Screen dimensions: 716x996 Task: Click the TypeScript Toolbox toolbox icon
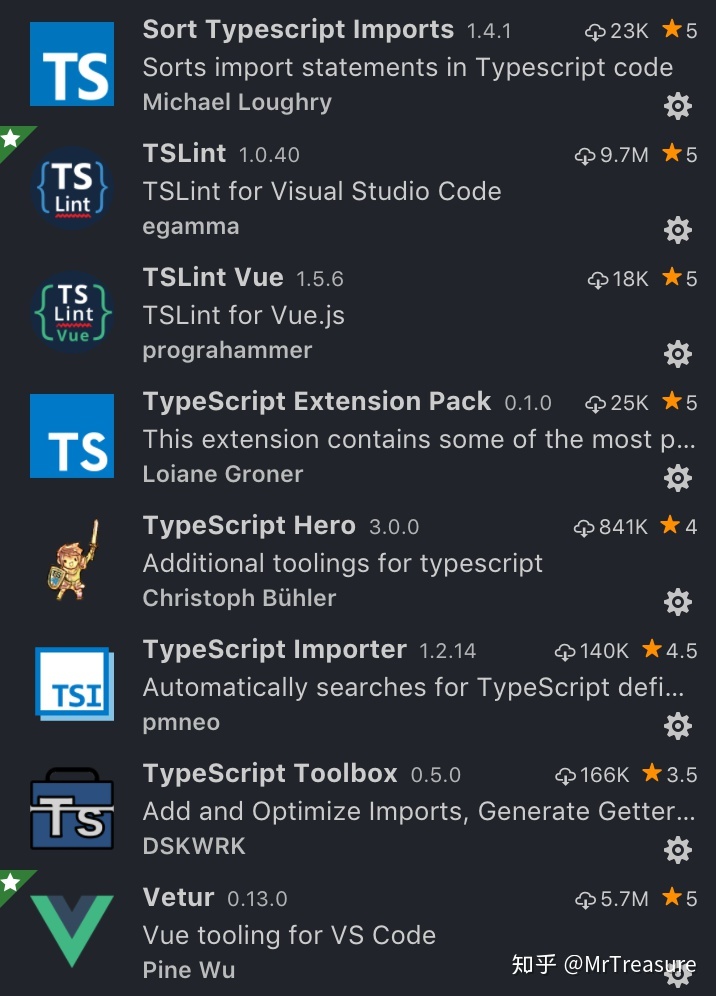[72, 808]
